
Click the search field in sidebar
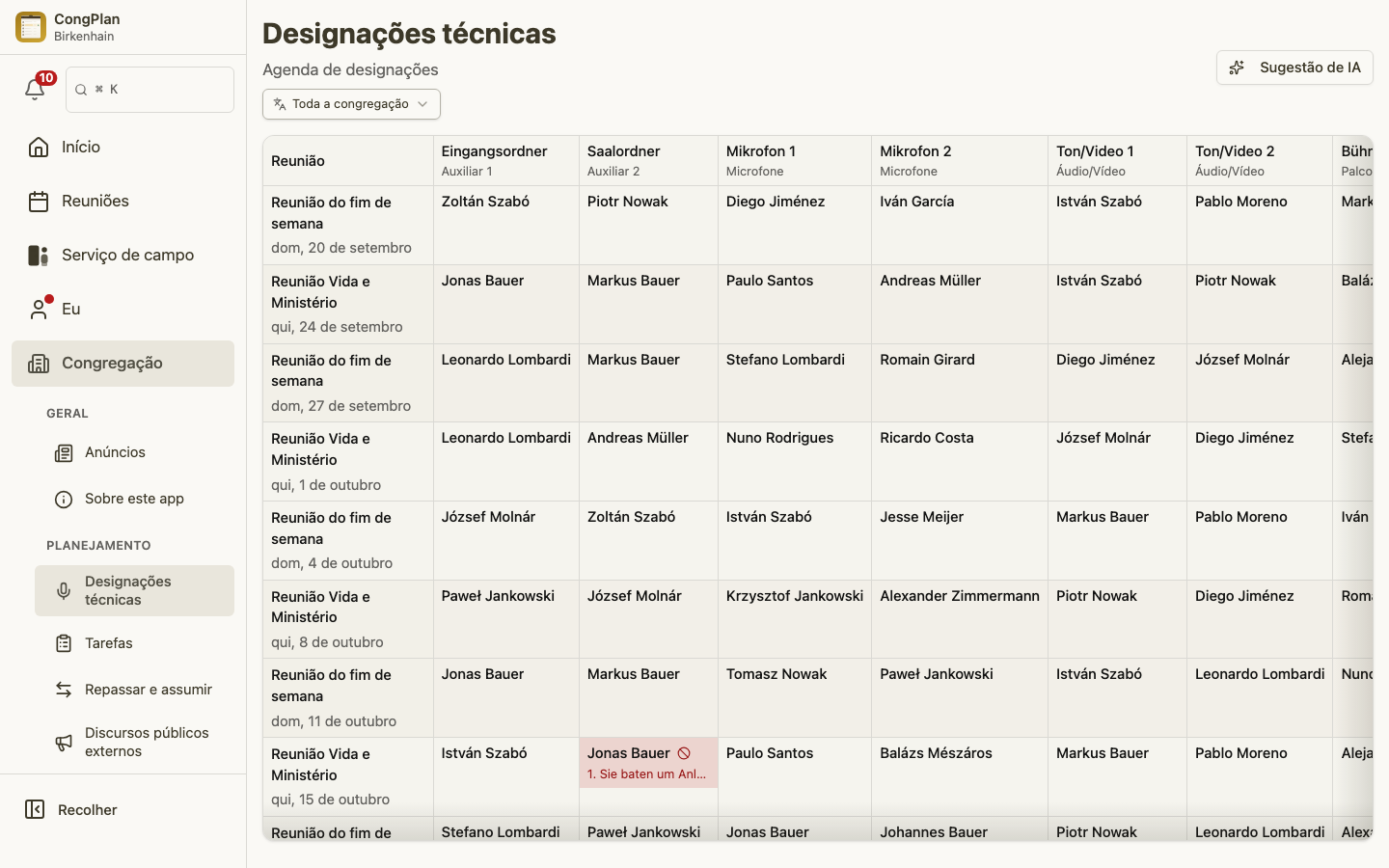click(x=150, y=90)
